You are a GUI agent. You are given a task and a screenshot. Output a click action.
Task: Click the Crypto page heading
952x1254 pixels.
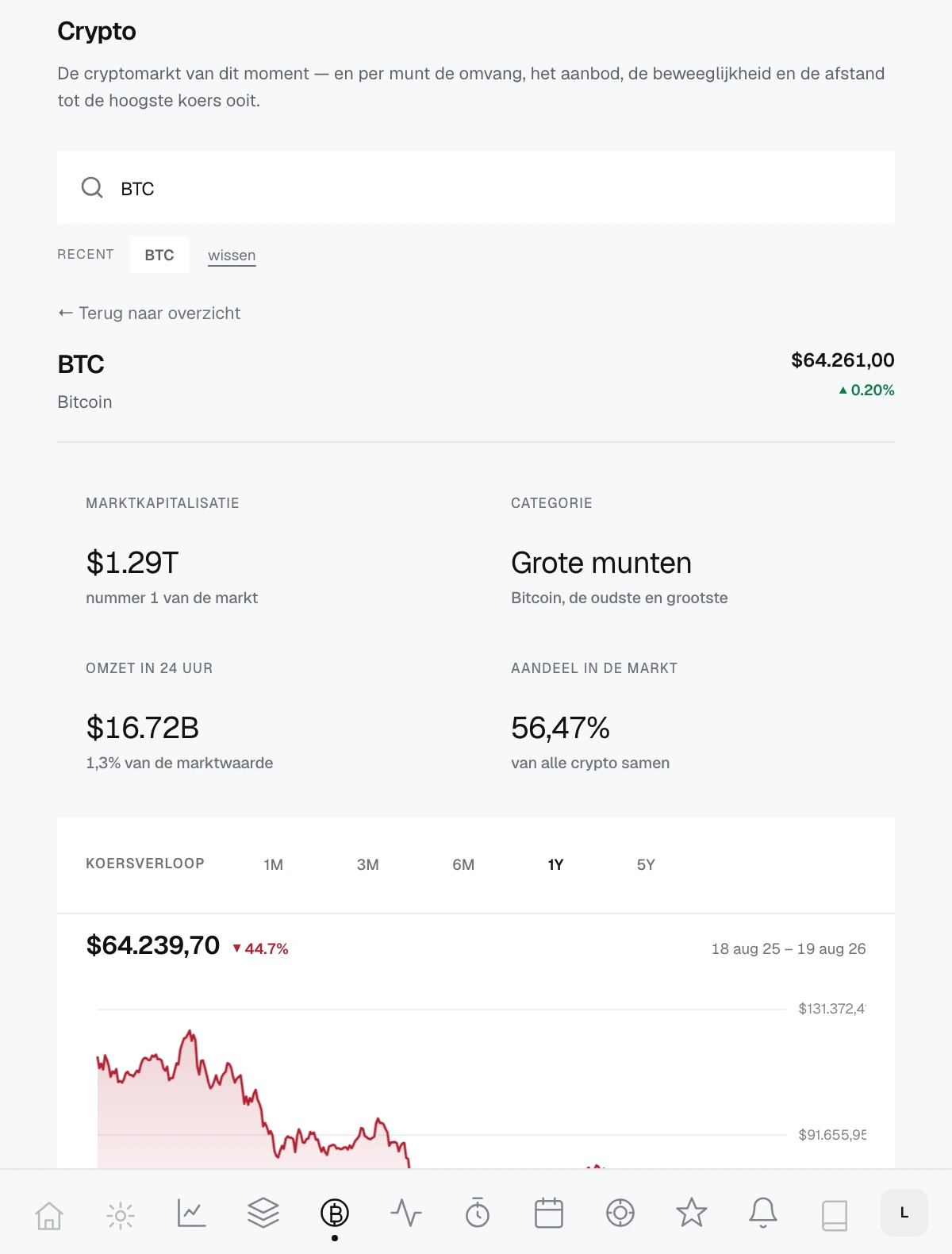coord(97,32)
